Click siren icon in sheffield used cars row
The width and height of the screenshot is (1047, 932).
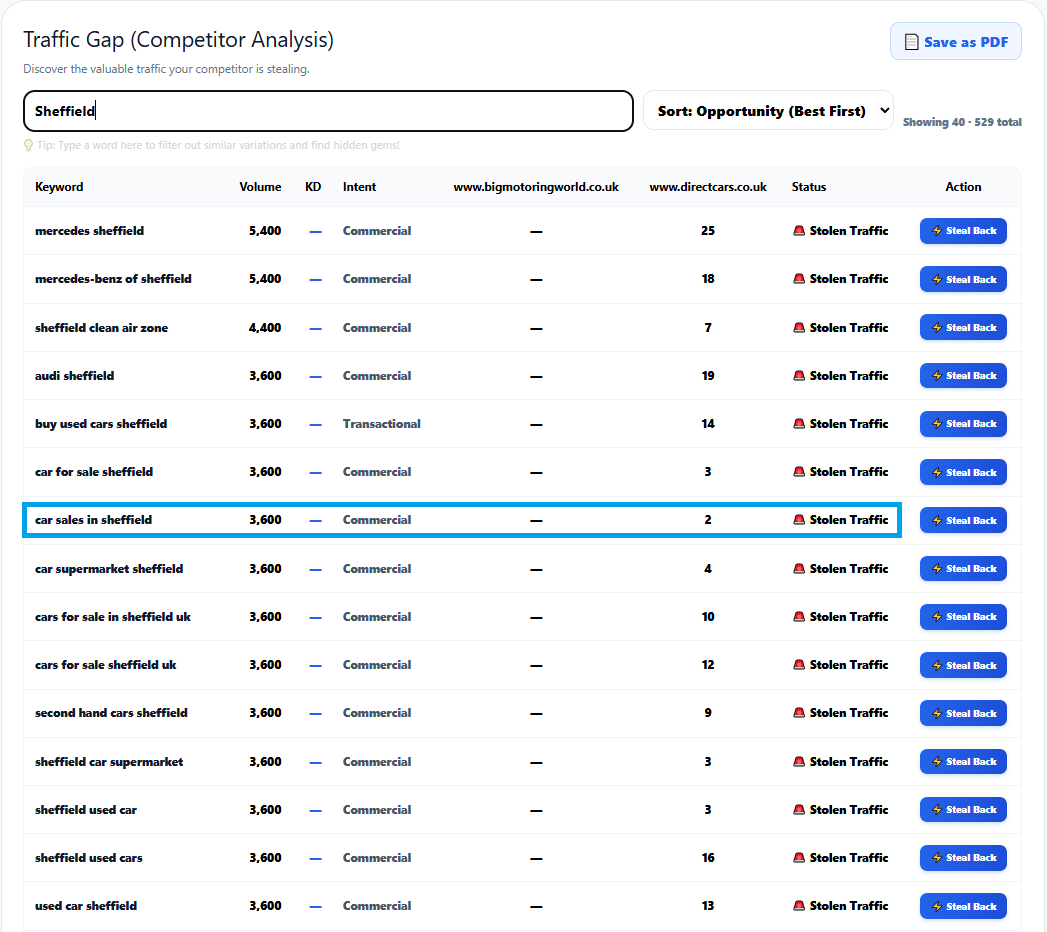pos(799,858)
